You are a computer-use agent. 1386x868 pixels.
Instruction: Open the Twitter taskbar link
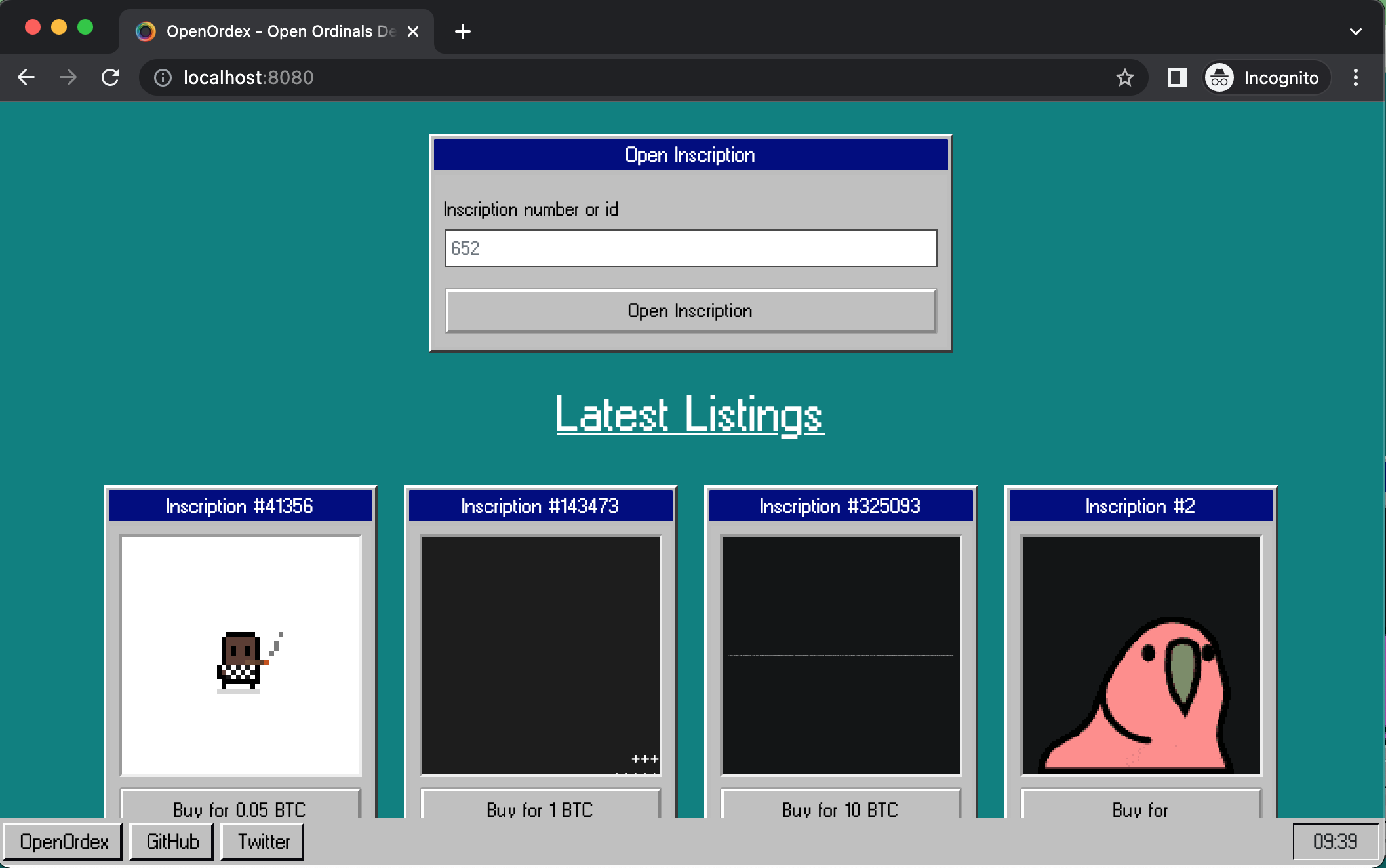point(263,842)
